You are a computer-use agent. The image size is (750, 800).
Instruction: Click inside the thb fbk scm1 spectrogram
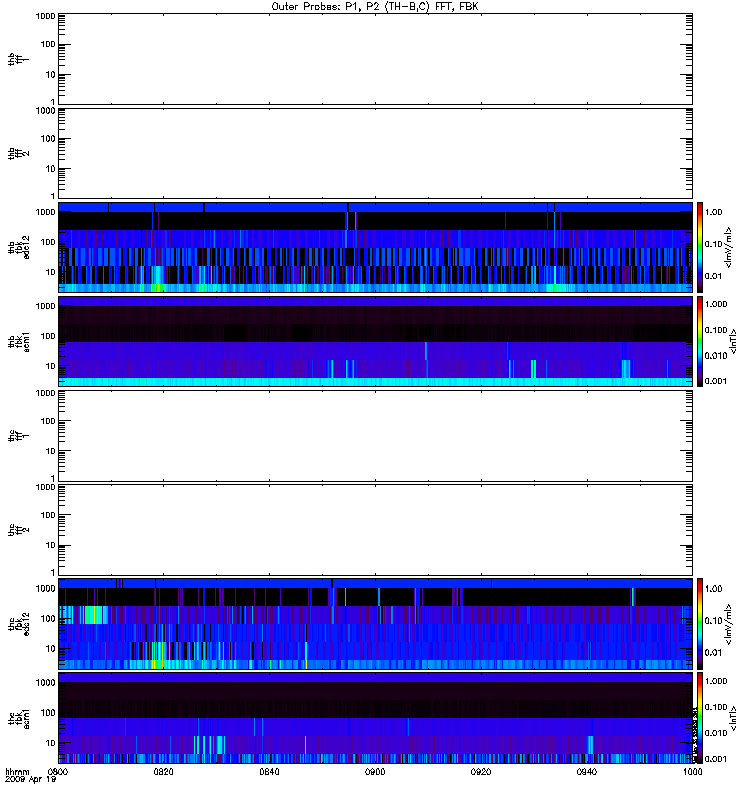375,341
